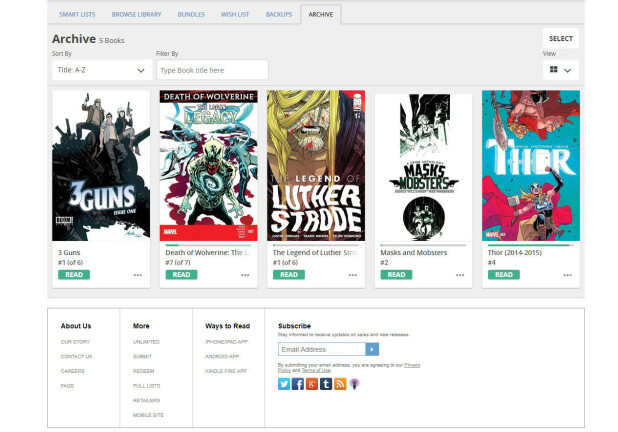Open the Wish List tab
This screenshot has width=618, height=432.
(x=235, y=15)
